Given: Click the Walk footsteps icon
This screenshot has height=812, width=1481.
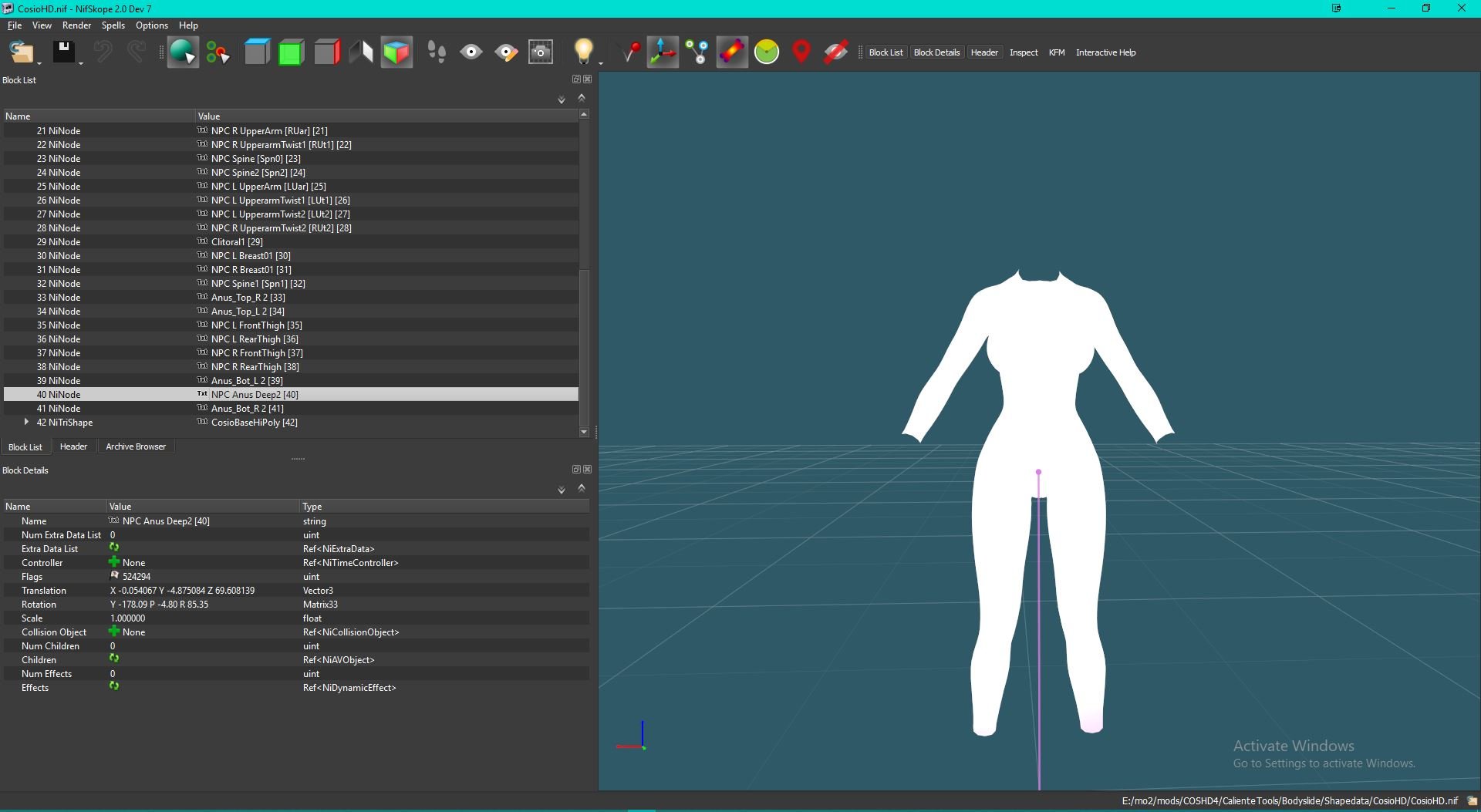Looking at the screenshot, I should [x=437, y=52].
